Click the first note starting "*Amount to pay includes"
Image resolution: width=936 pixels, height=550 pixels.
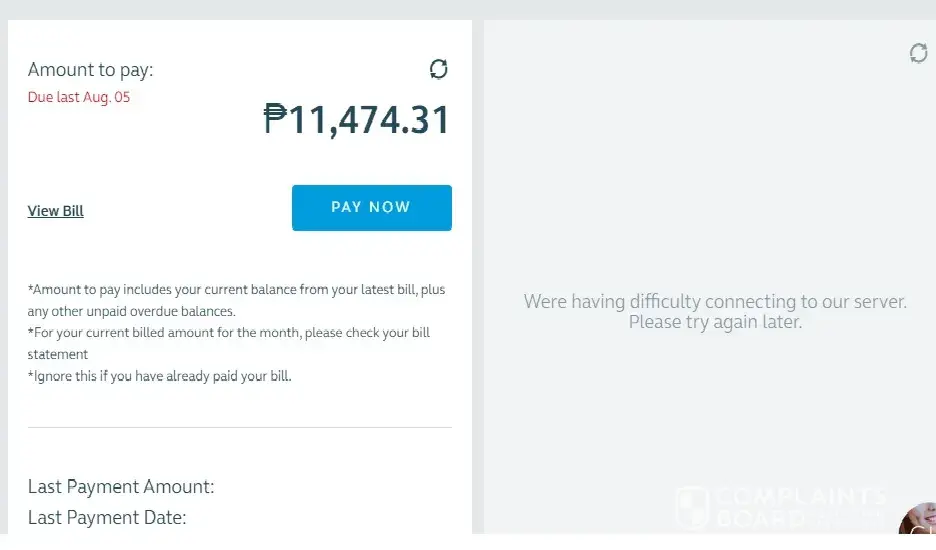point(236,290)
